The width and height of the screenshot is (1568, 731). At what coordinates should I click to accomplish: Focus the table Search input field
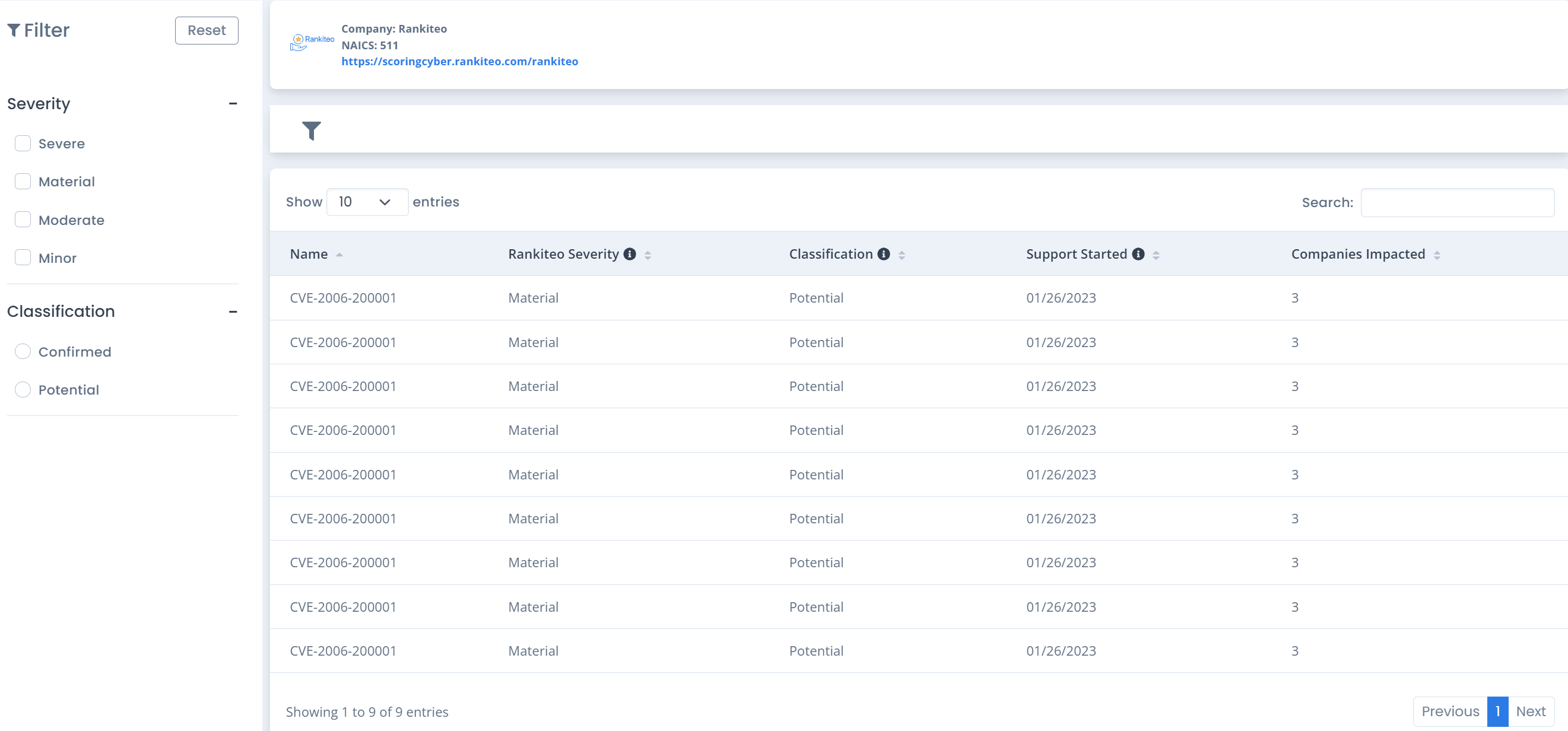1457,203
